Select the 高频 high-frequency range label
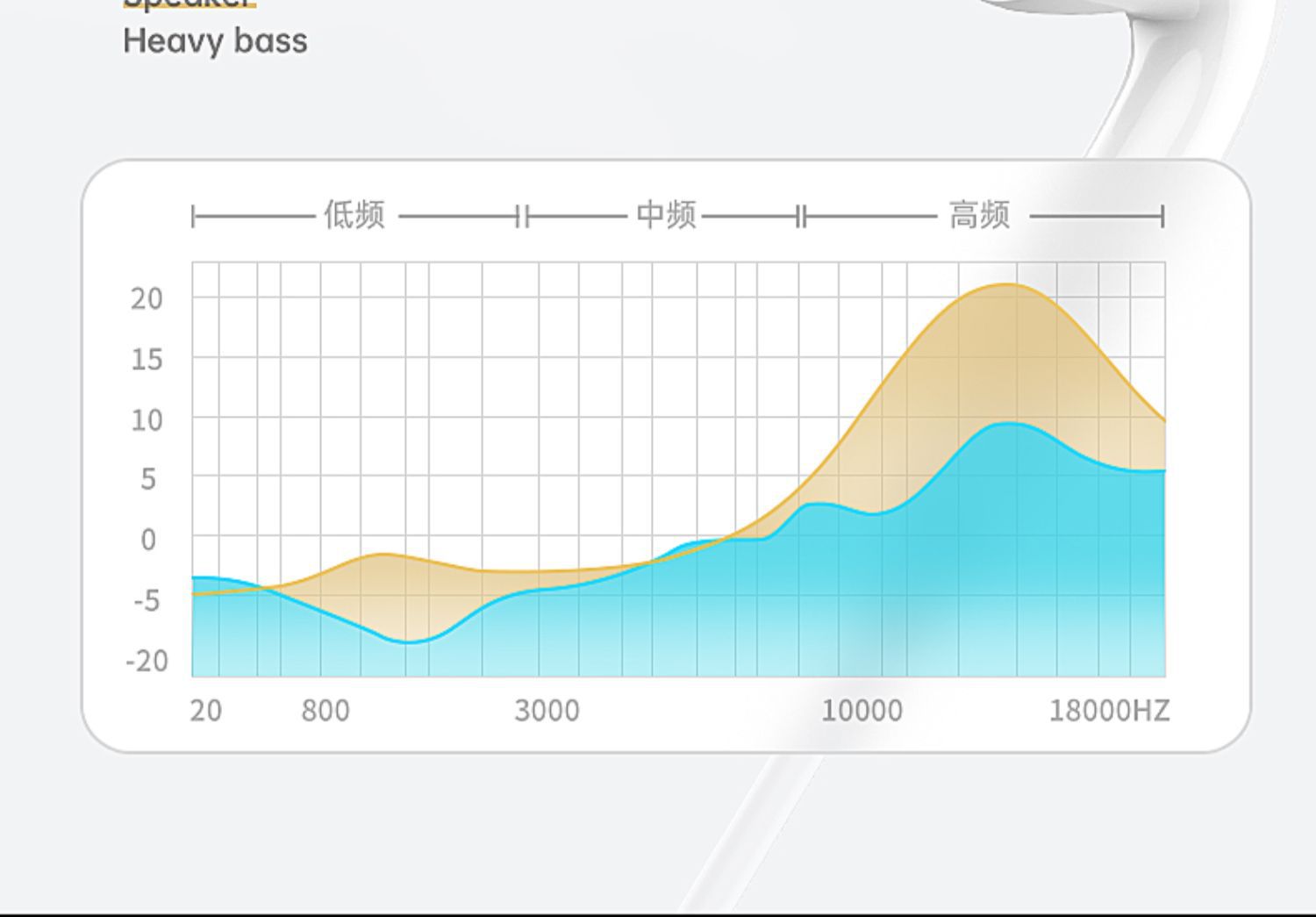Image resolution: width=1316 pixels, height=917 pixels. coord(979,215)
